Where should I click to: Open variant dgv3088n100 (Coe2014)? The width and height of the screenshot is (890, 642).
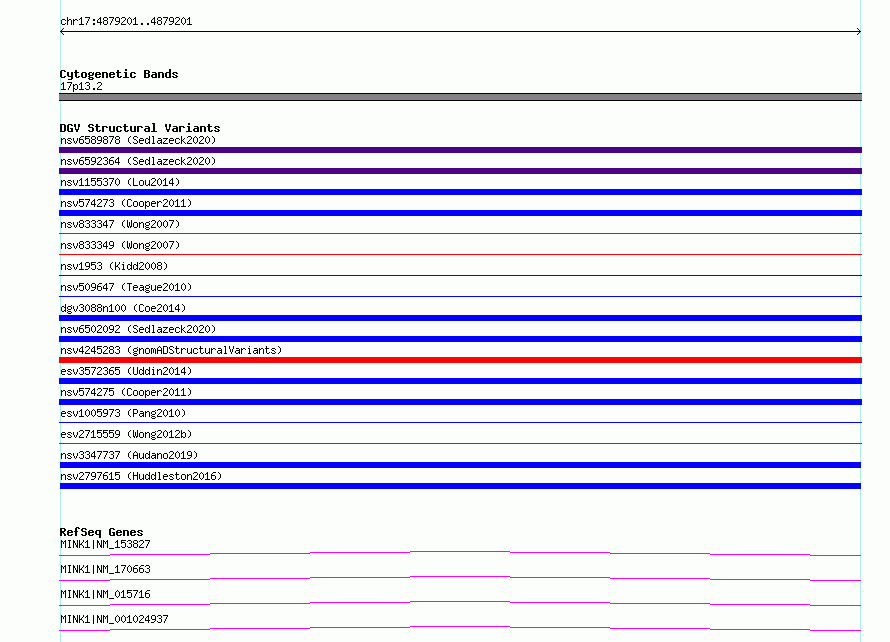(123, 308)
